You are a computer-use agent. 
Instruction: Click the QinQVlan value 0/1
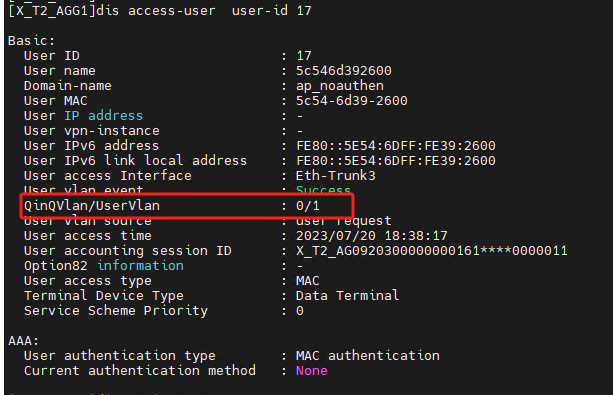[308, 206]
